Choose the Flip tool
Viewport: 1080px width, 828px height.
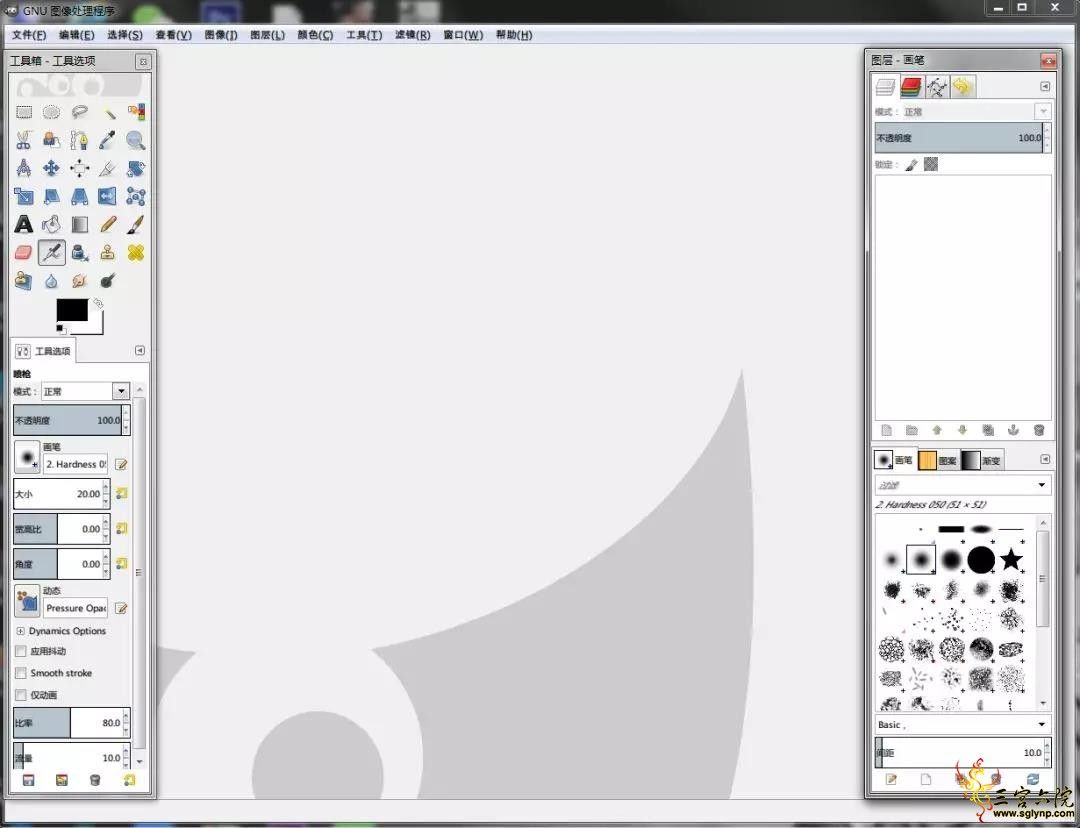tap(108, 196)
